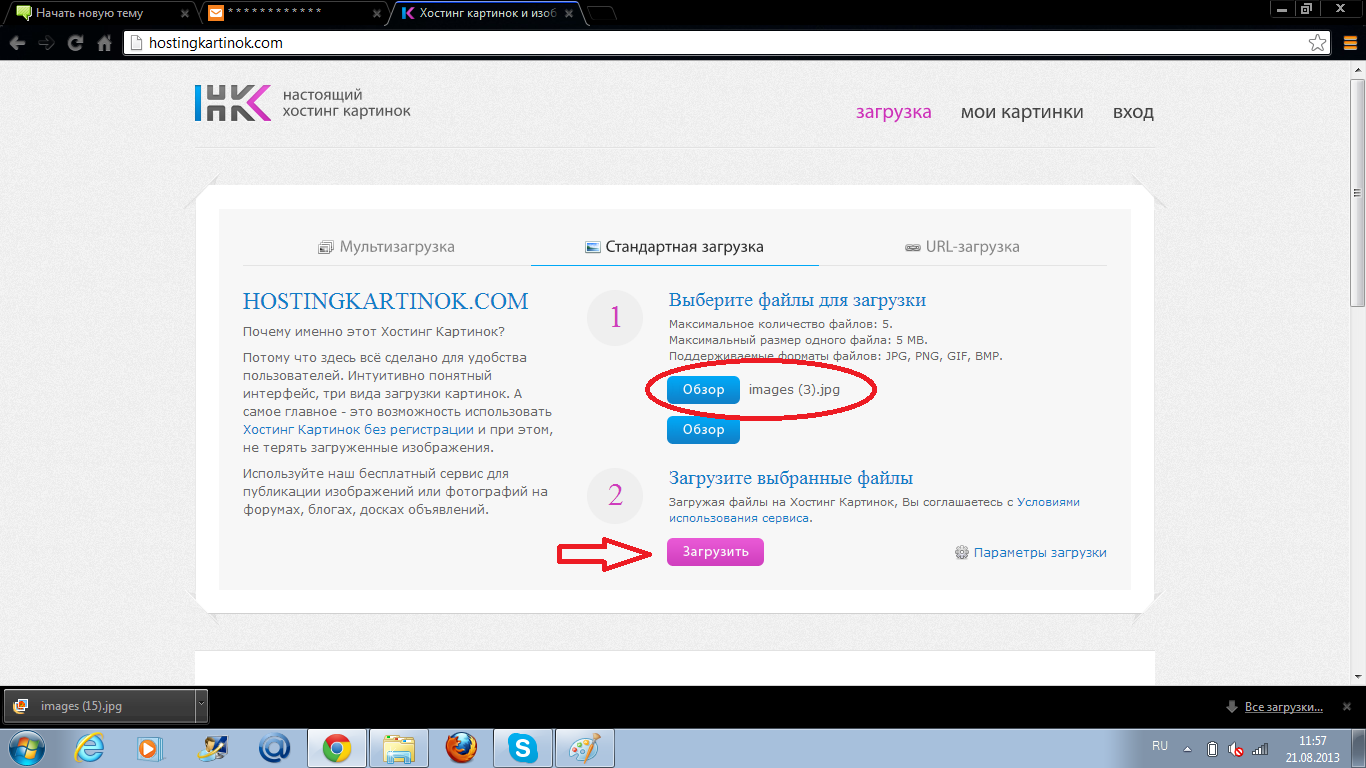
Task: Click the second Обзор button with no file selected
Action: [x=703, y=430]
